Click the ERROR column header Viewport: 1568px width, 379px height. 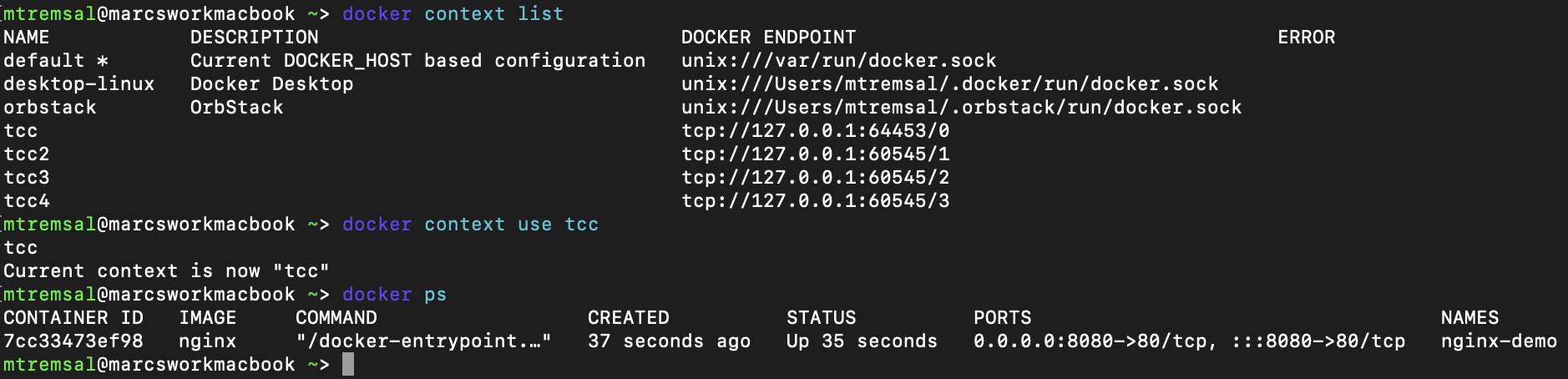point(1306,38)
